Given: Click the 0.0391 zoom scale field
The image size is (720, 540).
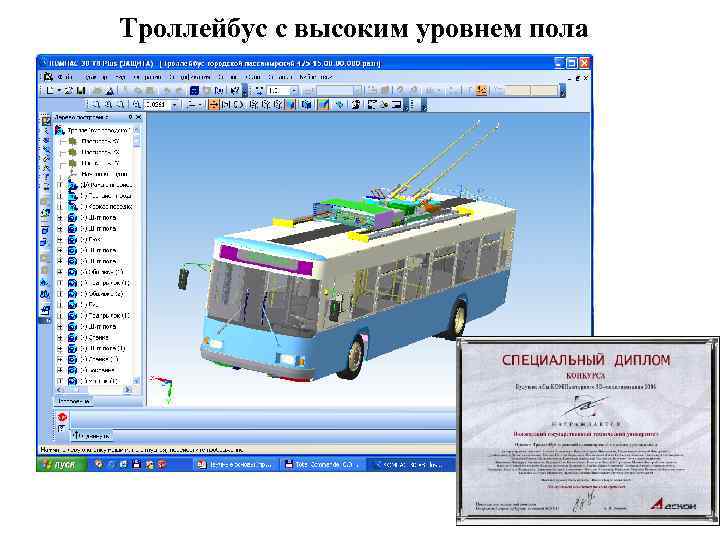Looking at the screenshot, I should 156,105.
